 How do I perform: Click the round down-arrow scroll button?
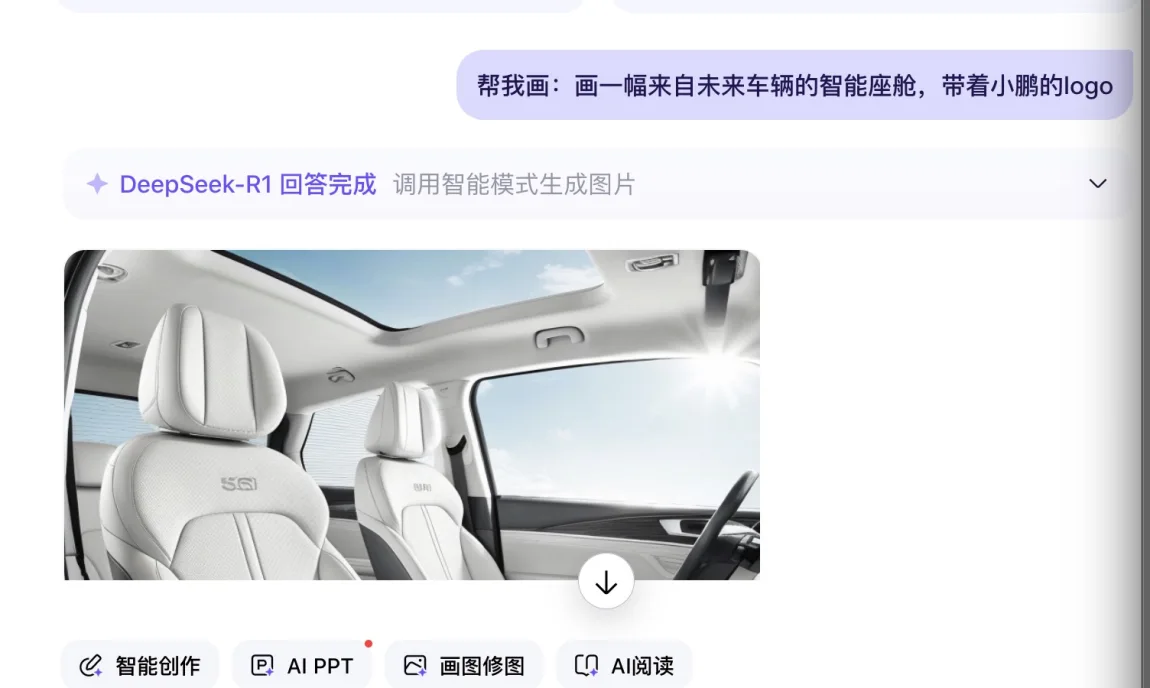click(606, 582)
